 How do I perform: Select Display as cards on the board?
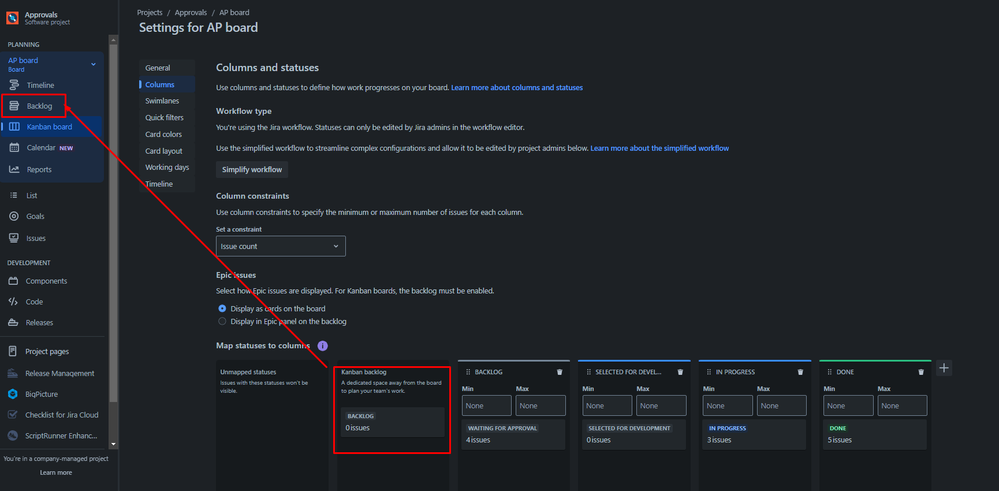pos(222,308)
